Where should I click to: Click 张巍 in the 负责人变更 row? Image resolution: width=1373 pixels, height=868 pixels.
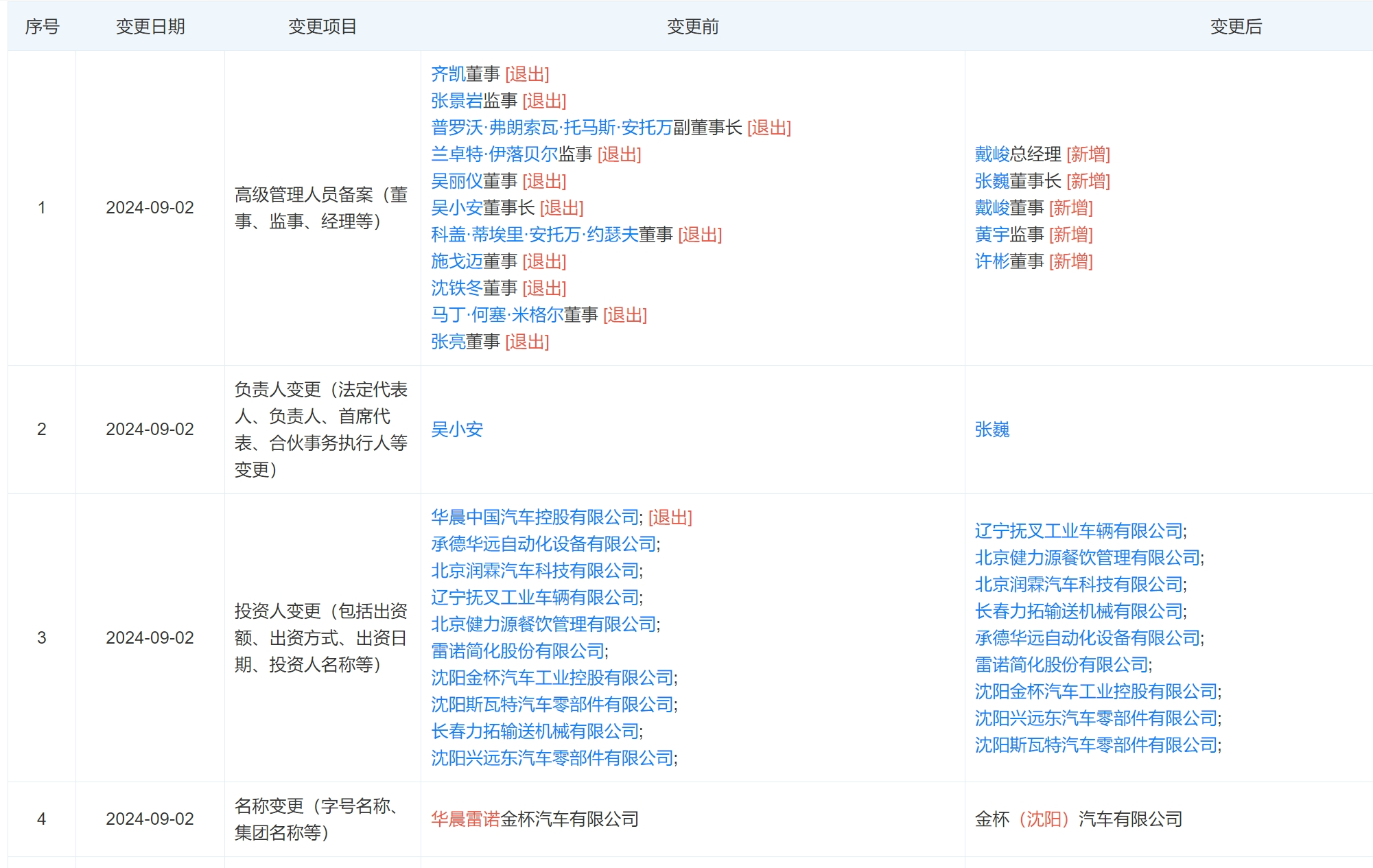click(x=992, y=429)
